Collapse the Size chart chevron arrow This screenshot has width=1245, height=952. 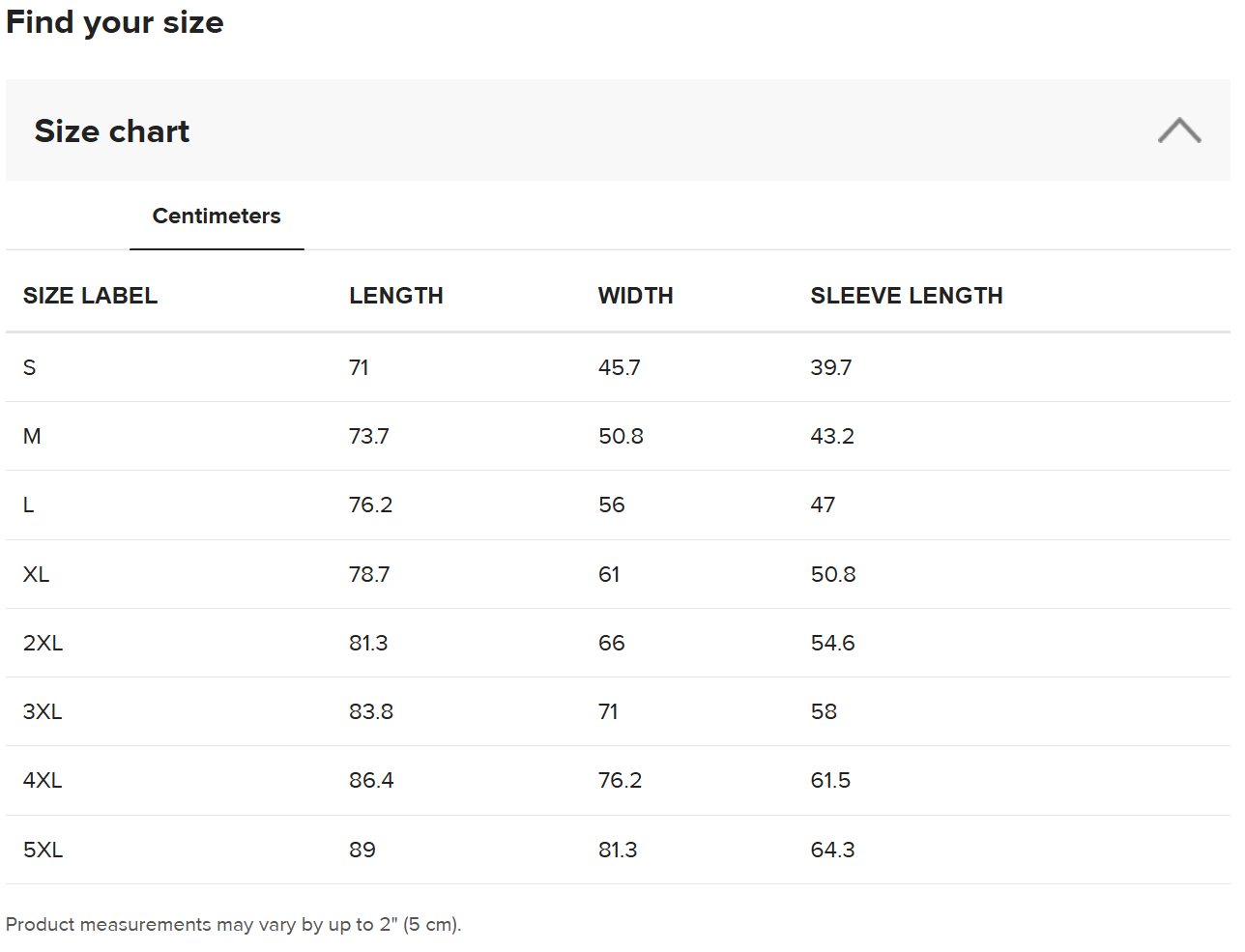(x=1178, y=130)
